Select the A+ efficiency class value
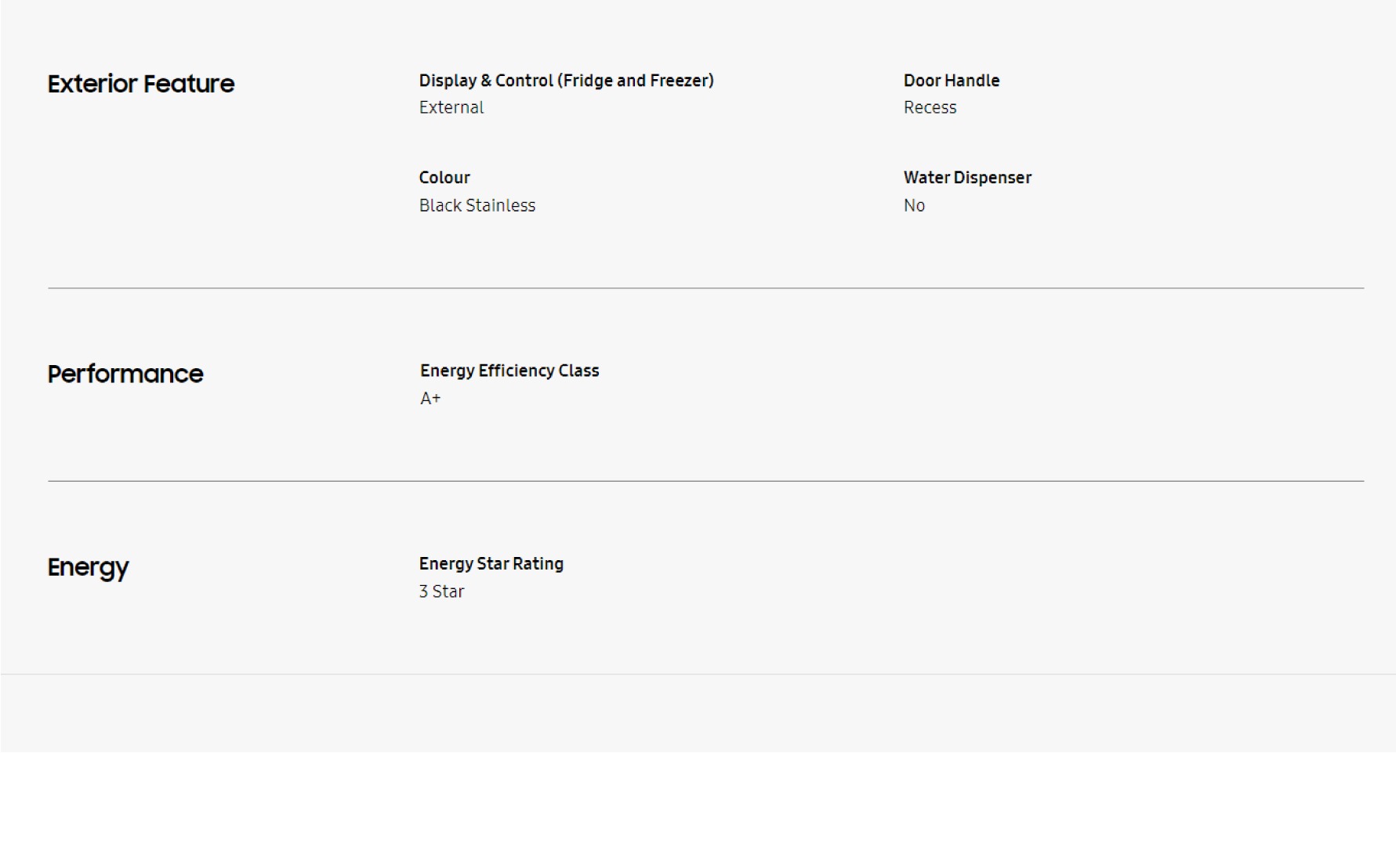This screenshot has height=868, width=1396. pos(430,399)
